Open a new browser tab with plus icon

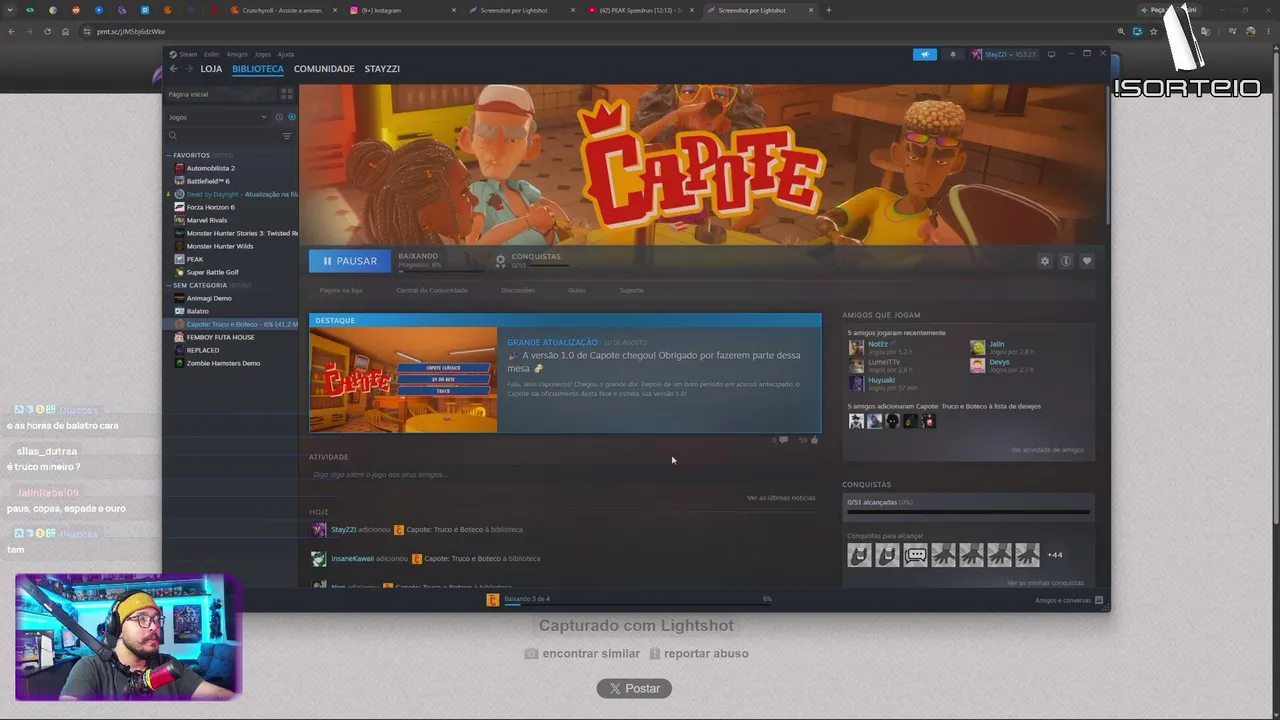tap(828, 10)
